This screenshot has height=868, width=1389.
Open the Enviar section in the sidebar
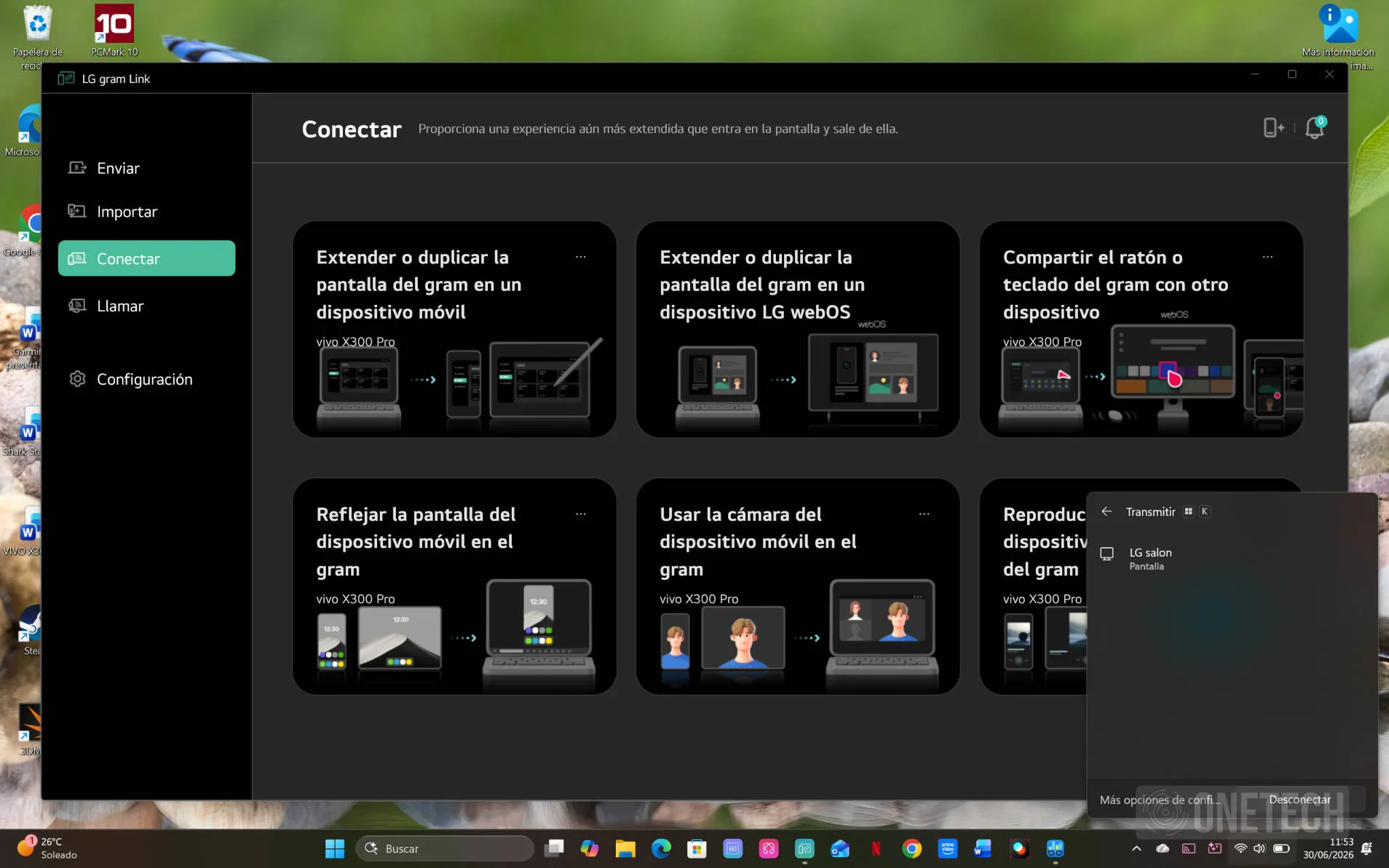[x=146, y=168]
